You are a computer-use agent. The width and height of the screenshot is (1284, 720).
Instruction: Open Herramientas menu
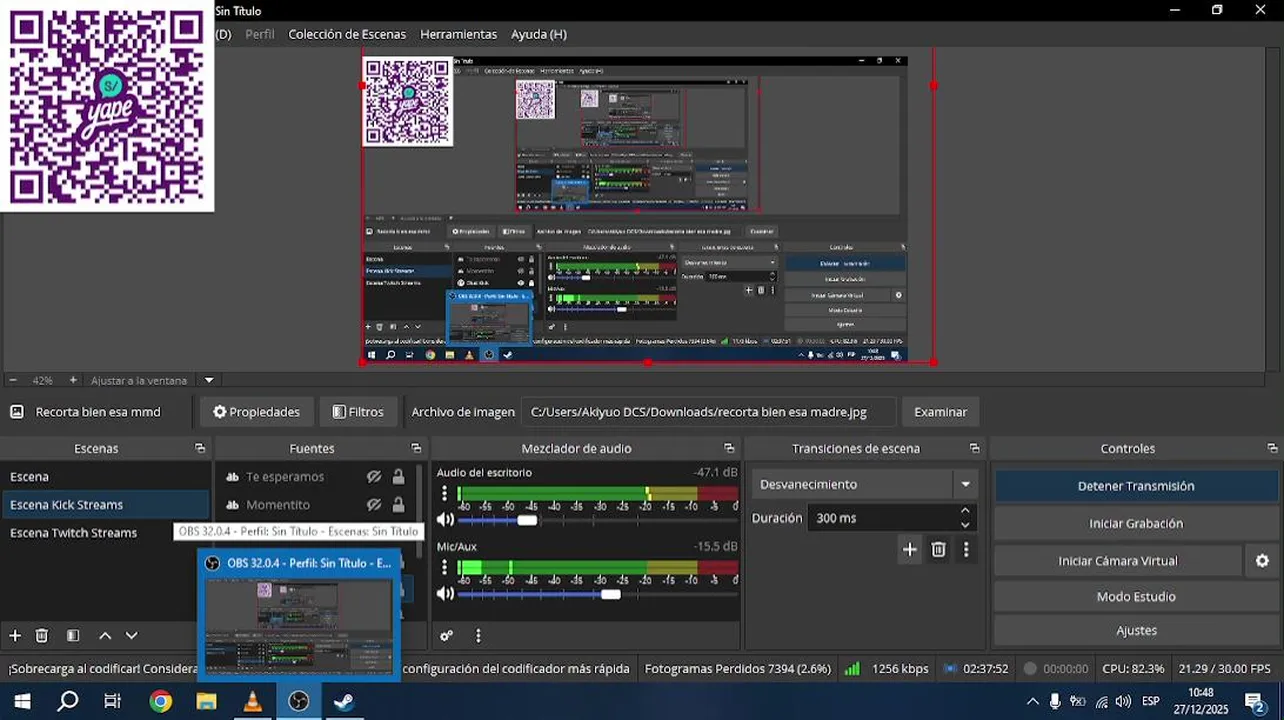pyautogui.click(x=458, y=34)
